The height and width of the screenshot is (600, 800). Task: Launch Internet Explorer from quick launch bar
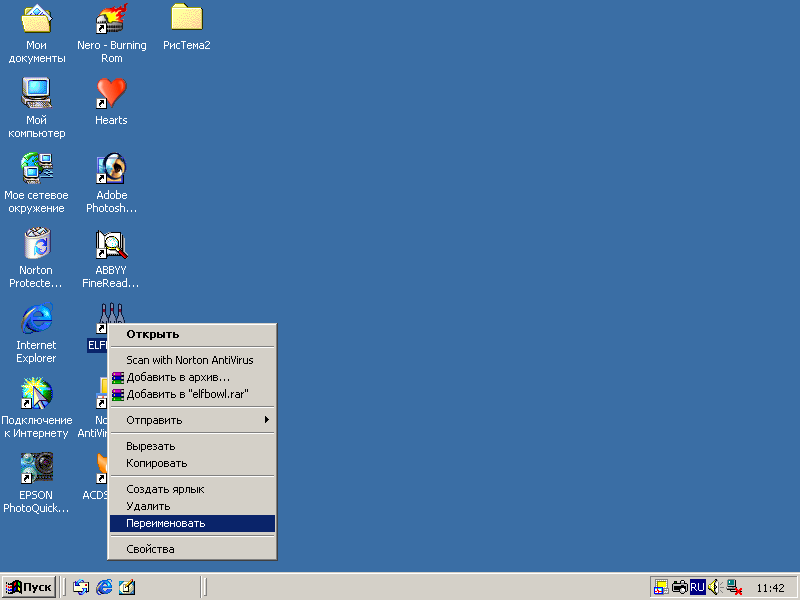coord(104,587)
